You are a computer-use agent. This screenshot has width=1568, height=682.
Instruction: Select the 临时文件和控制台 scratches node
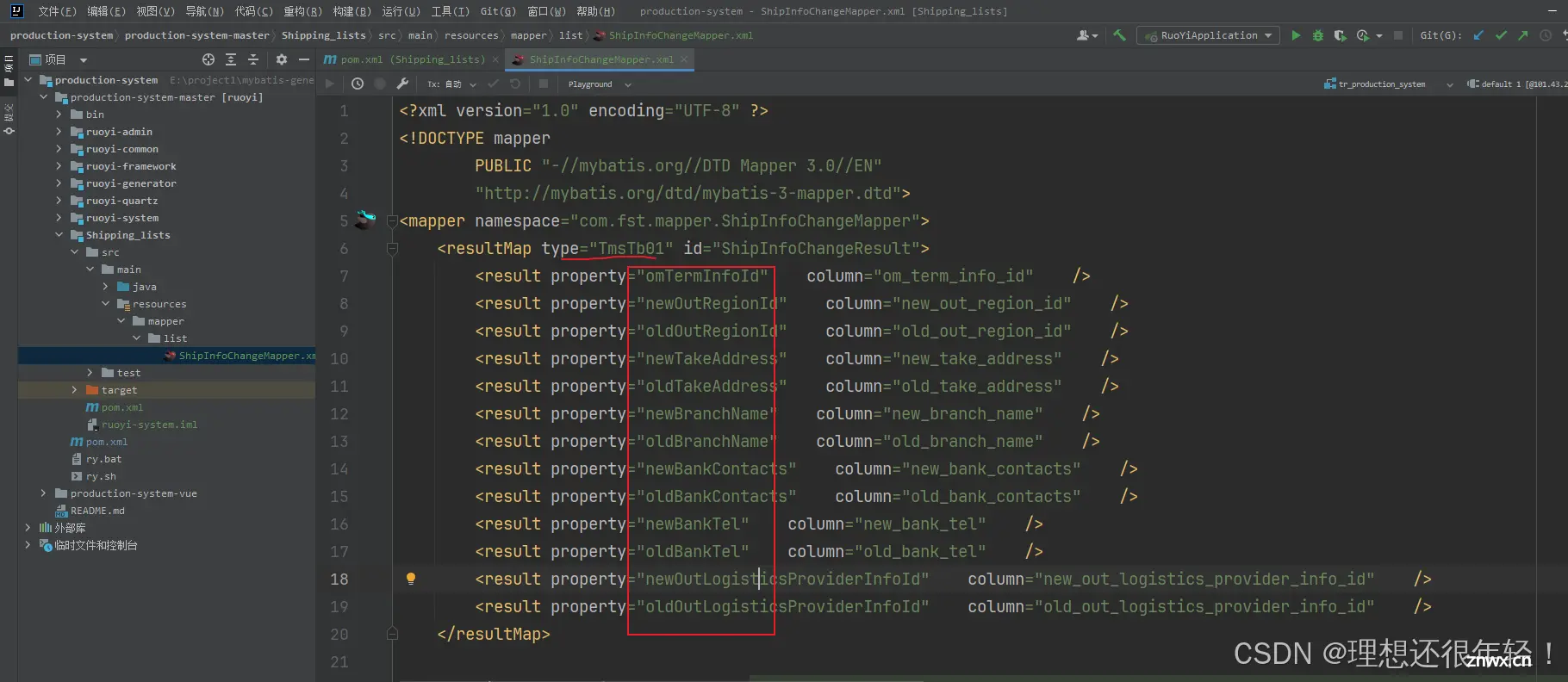(96, 545)
